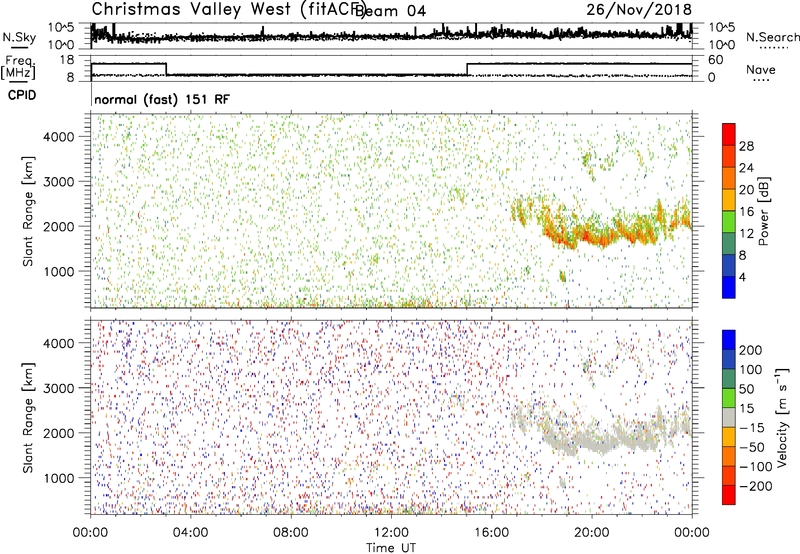Click the Slant Range label of velocity panel
Screen dimensions: 800x554
point(28,418)
